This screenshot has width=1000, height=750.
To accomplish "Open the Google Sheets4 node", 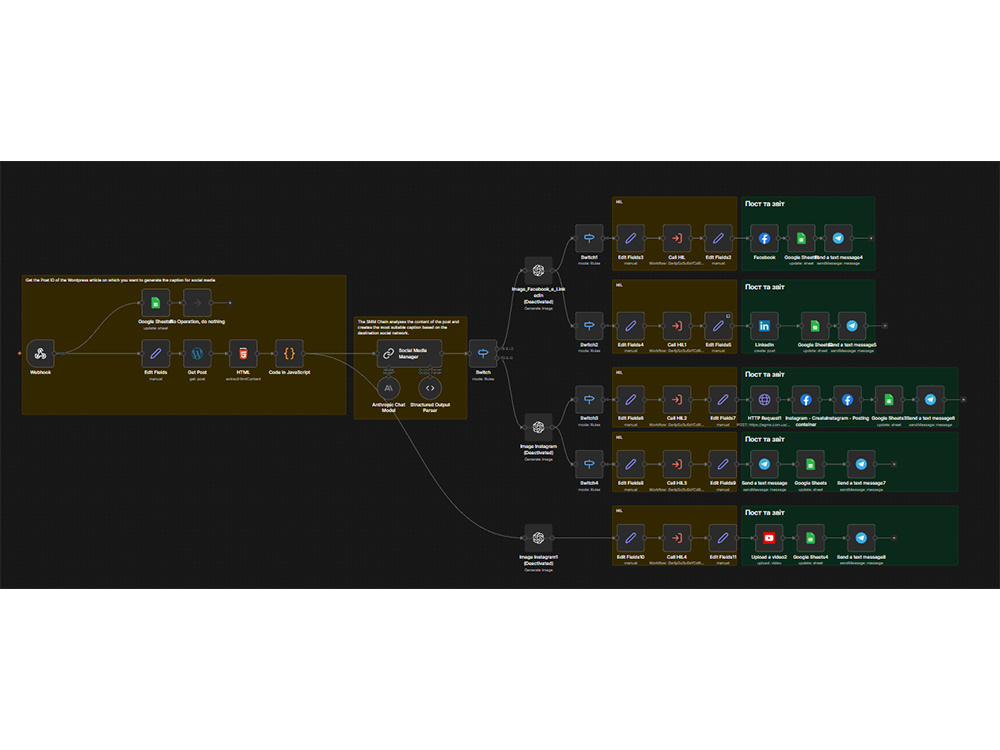I will 810,538.
